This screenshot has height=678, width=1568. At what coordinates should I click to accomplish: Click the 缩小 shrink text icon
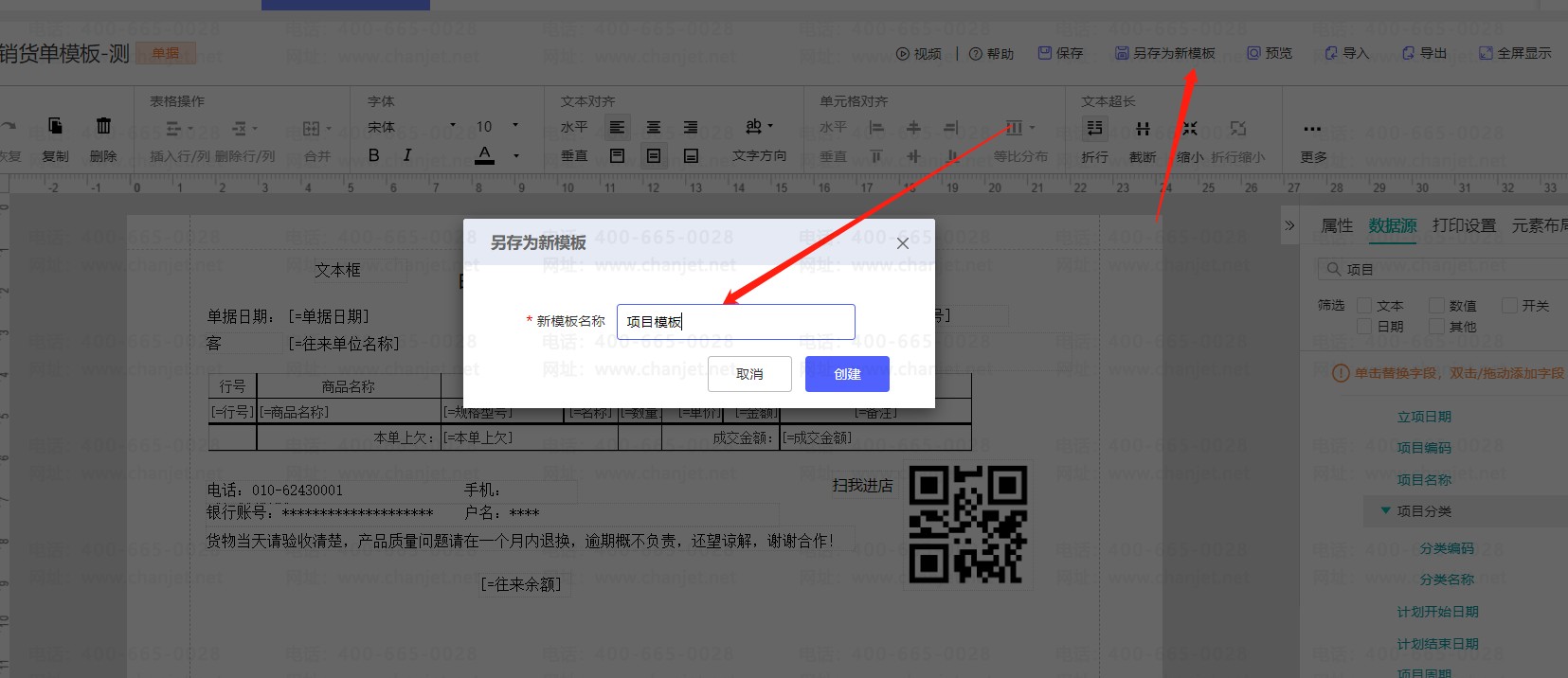pyautogui.click(x=1190, y=128)
